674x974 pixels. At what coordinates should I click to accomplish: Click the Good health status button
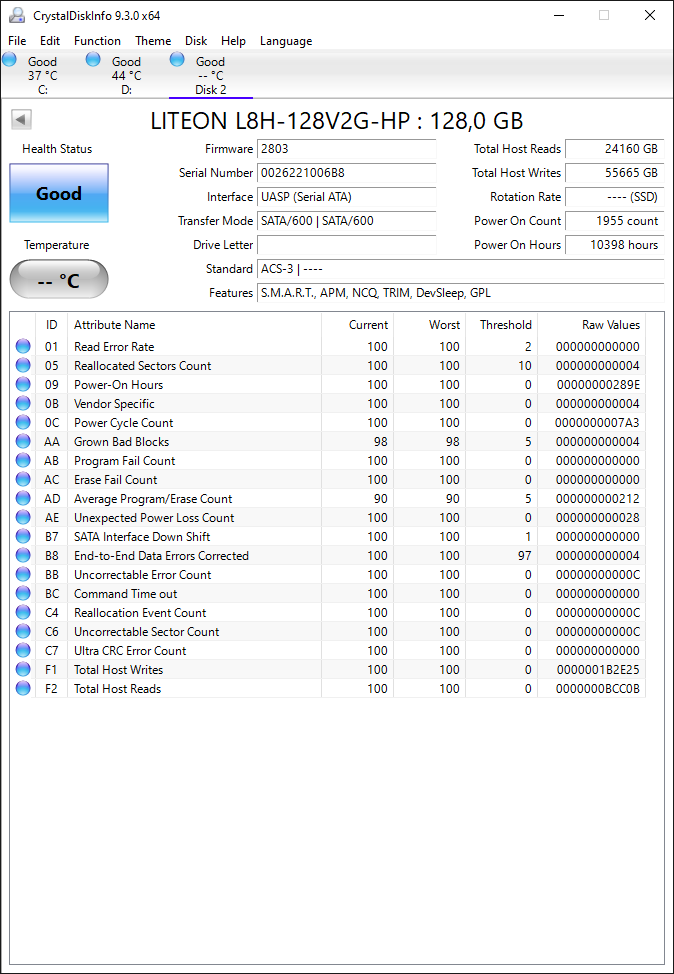click(x=59, y=193)
